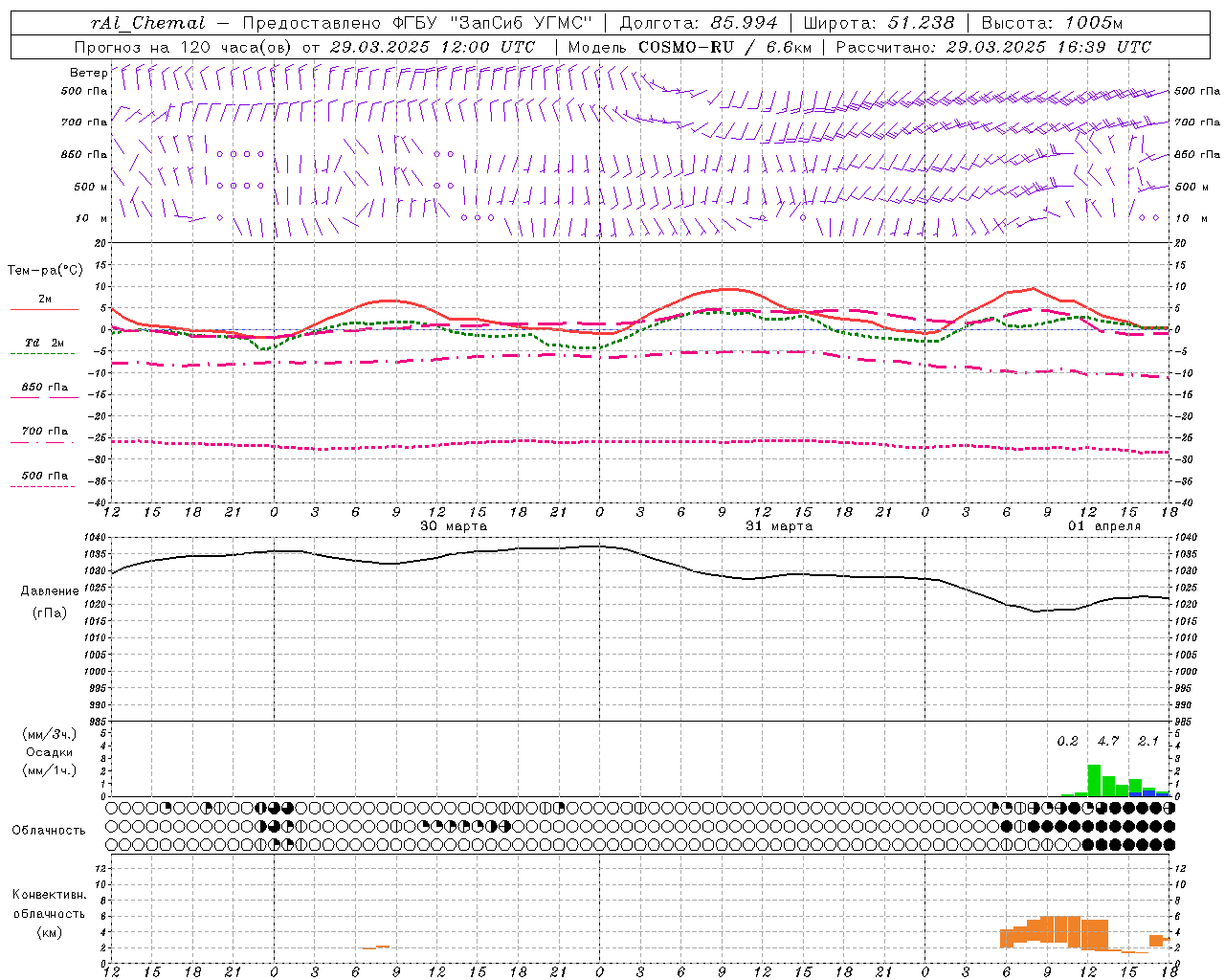The image size is (1225, 980).
Task: Click the (мм/3ч.) precipitation unit label
Action: click(x=50, y=735)
